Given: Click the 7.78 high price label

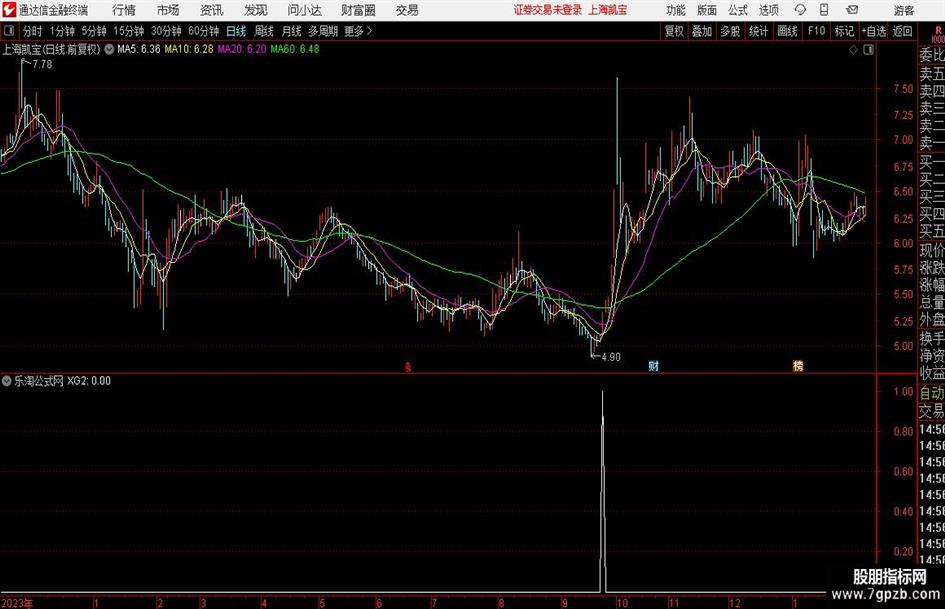Looking at the screenshot, I should (x=42, y=65).
